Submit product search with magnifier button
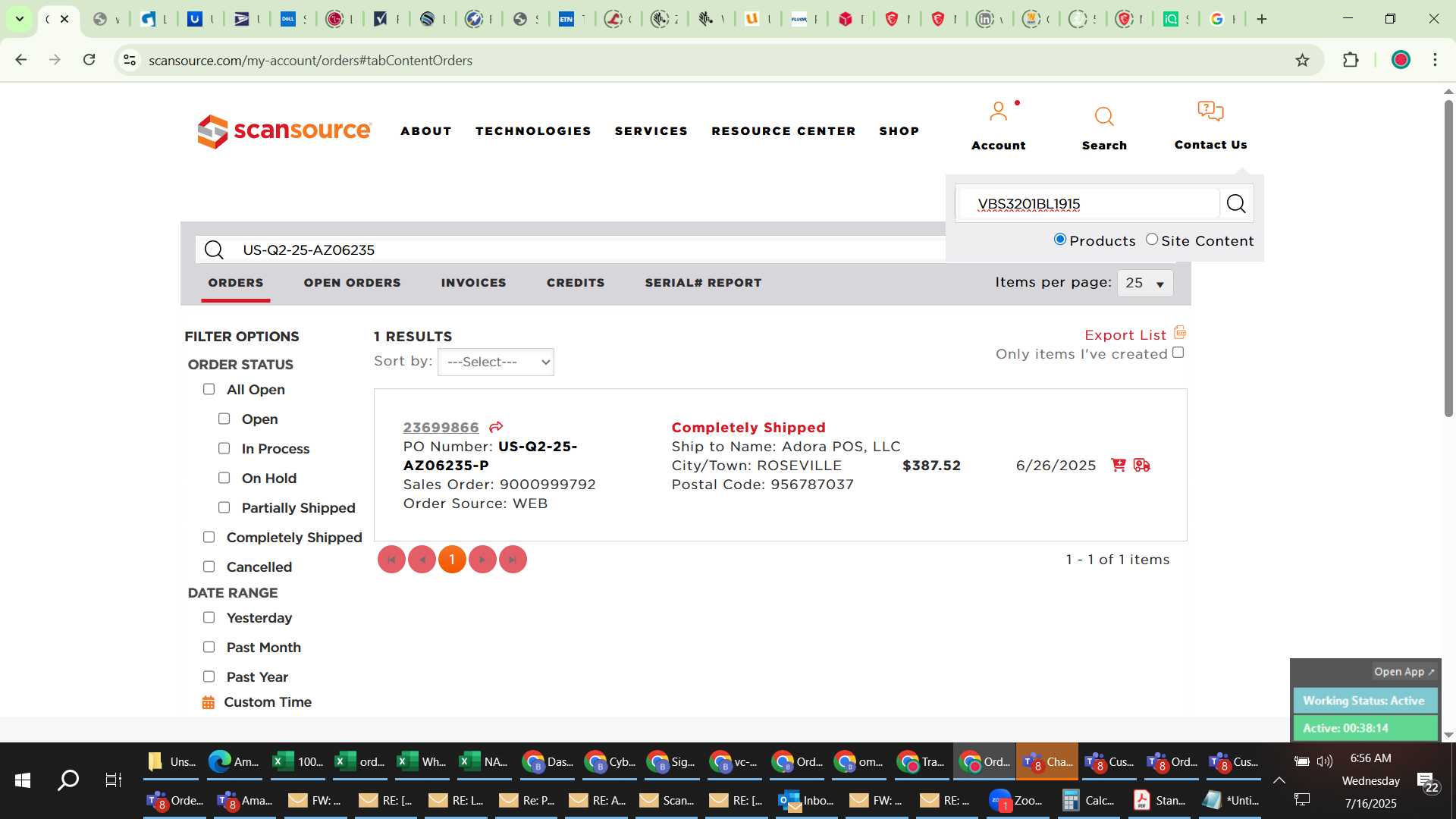Screen dimensions: 1456x819 [1236, 203]
